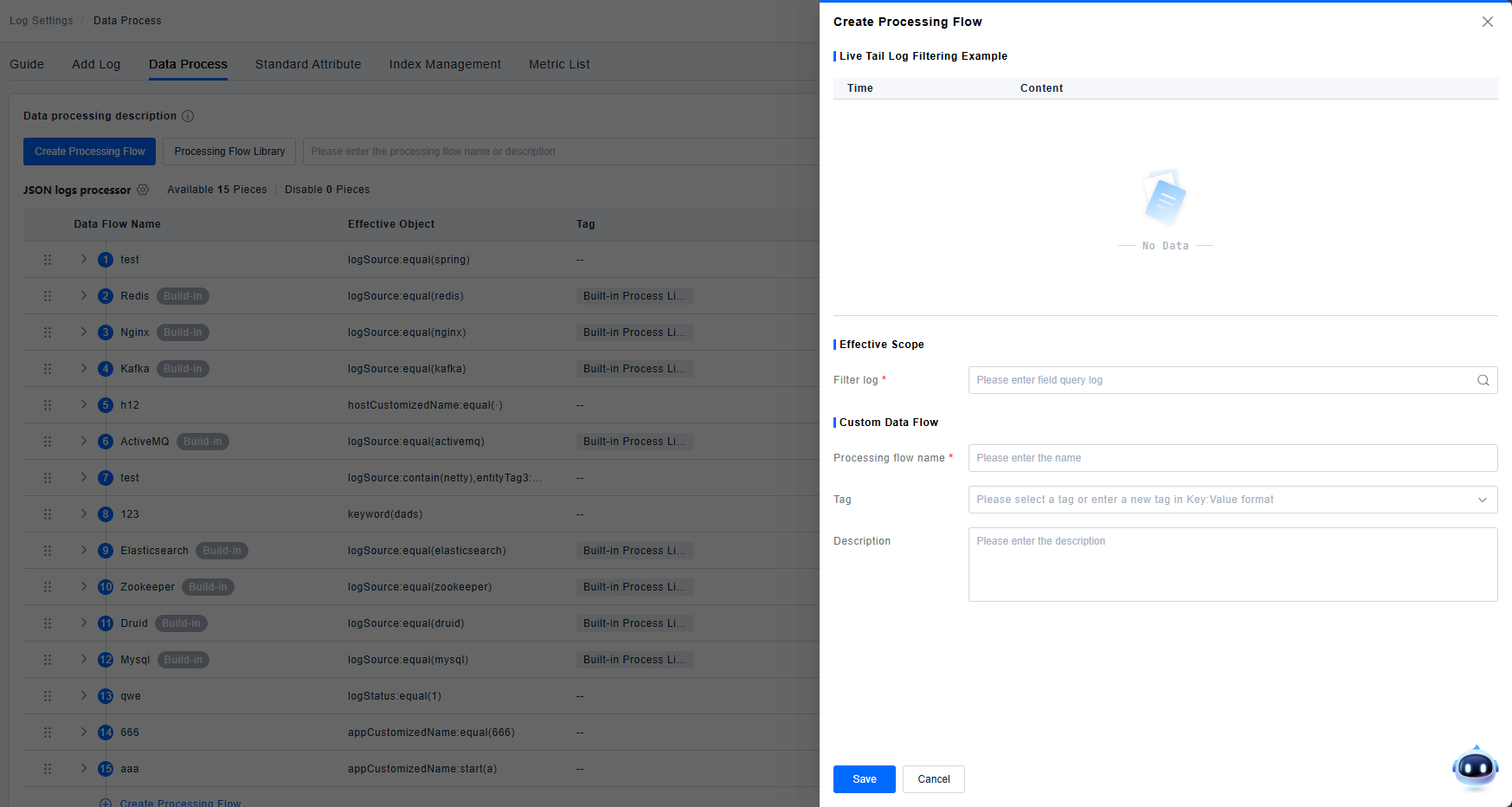This screenshot has width=1512, height=807.
Task: Open the Processing Flow Library
Action: pos(229,152)
